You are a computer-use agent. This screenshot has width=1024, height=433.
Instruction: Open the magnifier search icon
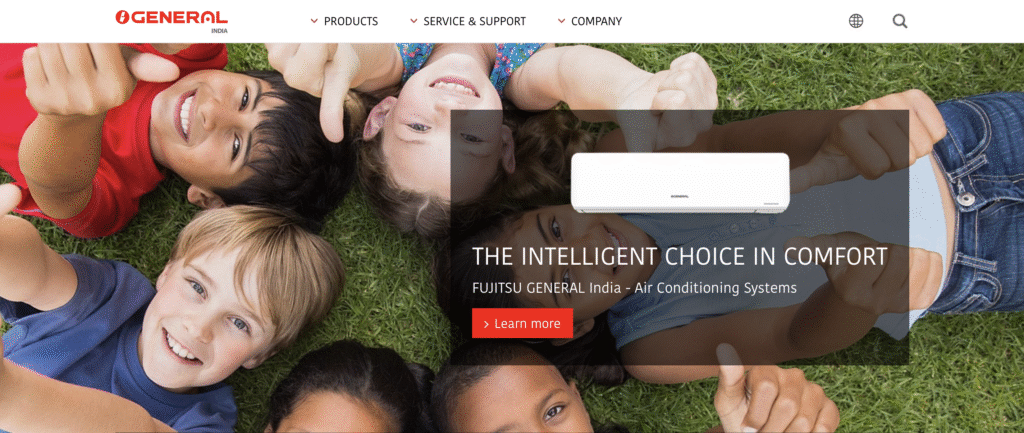(900, 21)
